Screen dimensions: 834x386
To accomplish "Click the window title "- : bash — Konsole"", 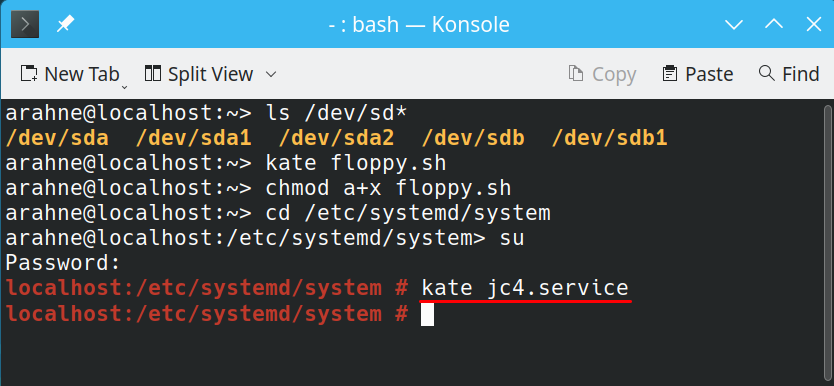I will (419, 24).
